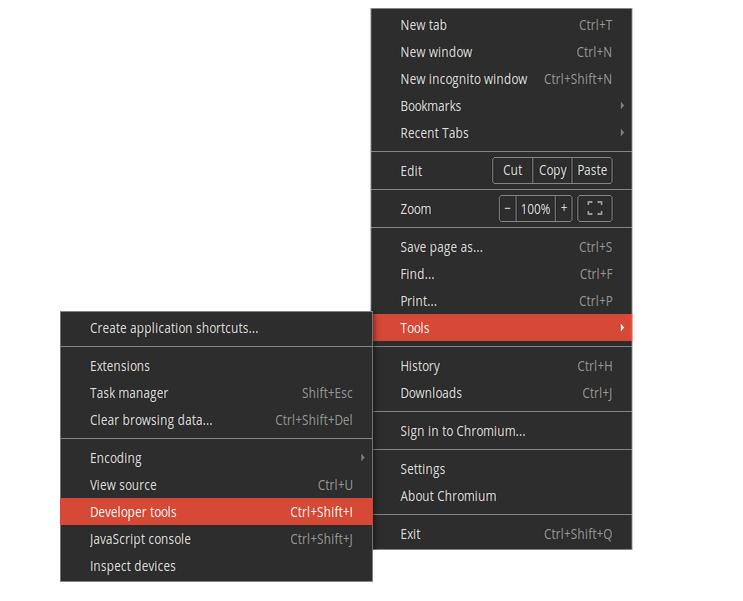The width and height of the screenshot is (743, 601).
Task: Click the Copy button
Action: [552, 171]
